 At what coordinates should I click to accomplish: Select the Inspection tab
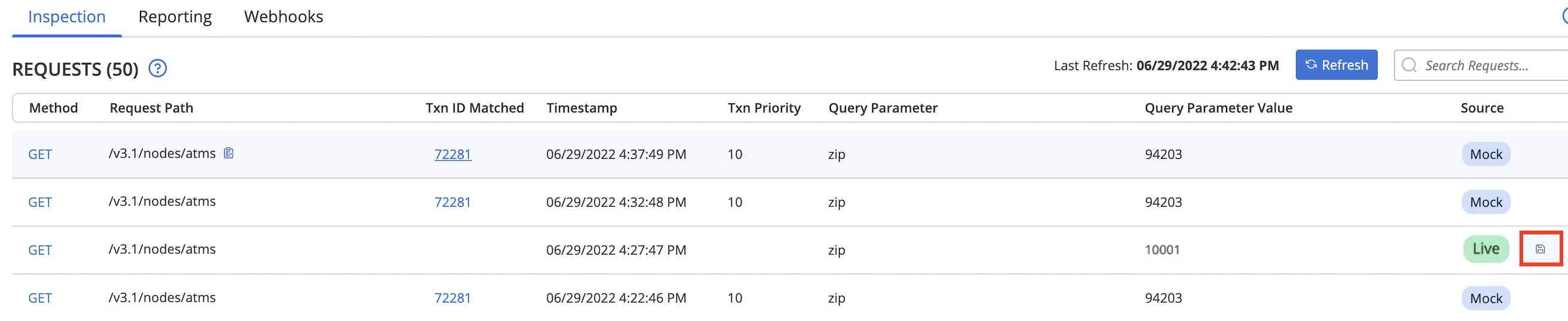click(67, 16)
